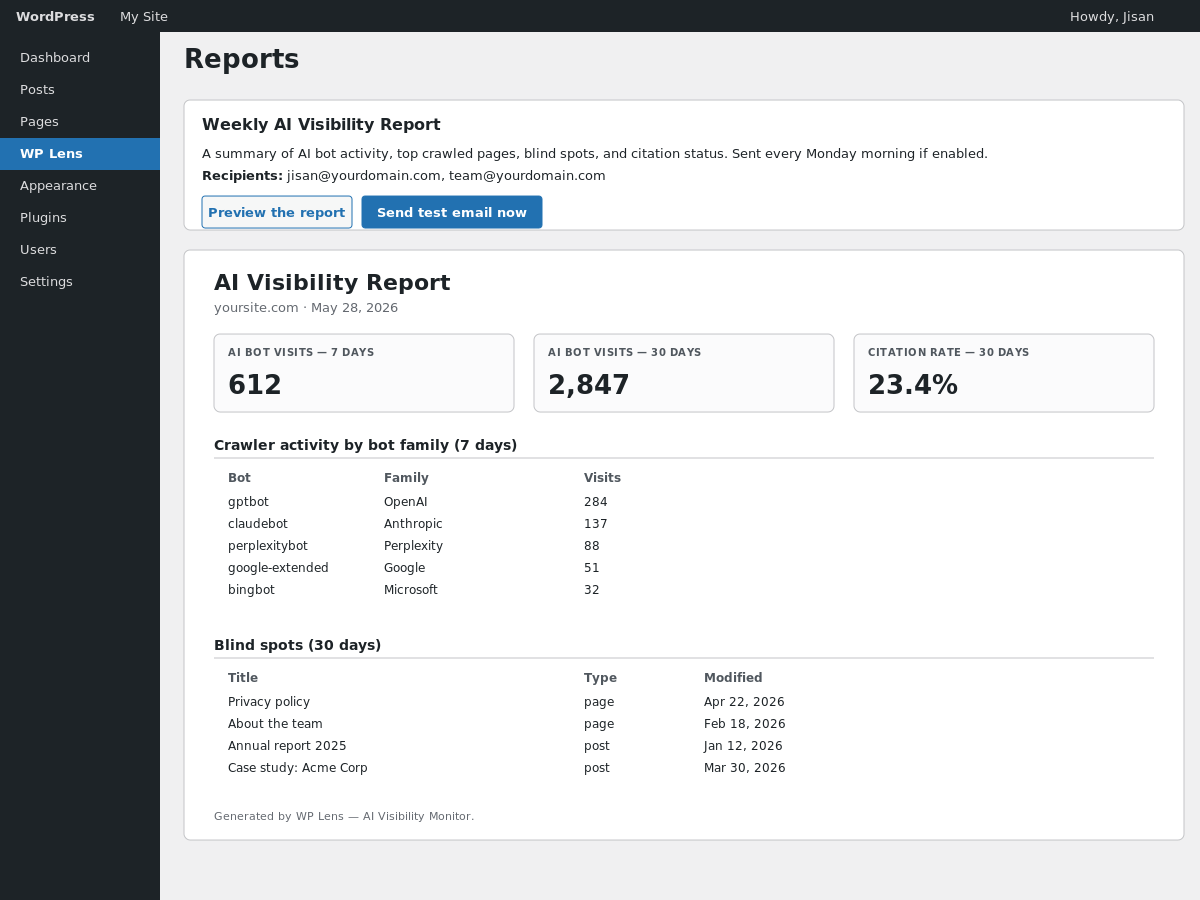Select the claudebot row cell
The width and height of the screenshot is (1200, 900).
tap(258, 524)
